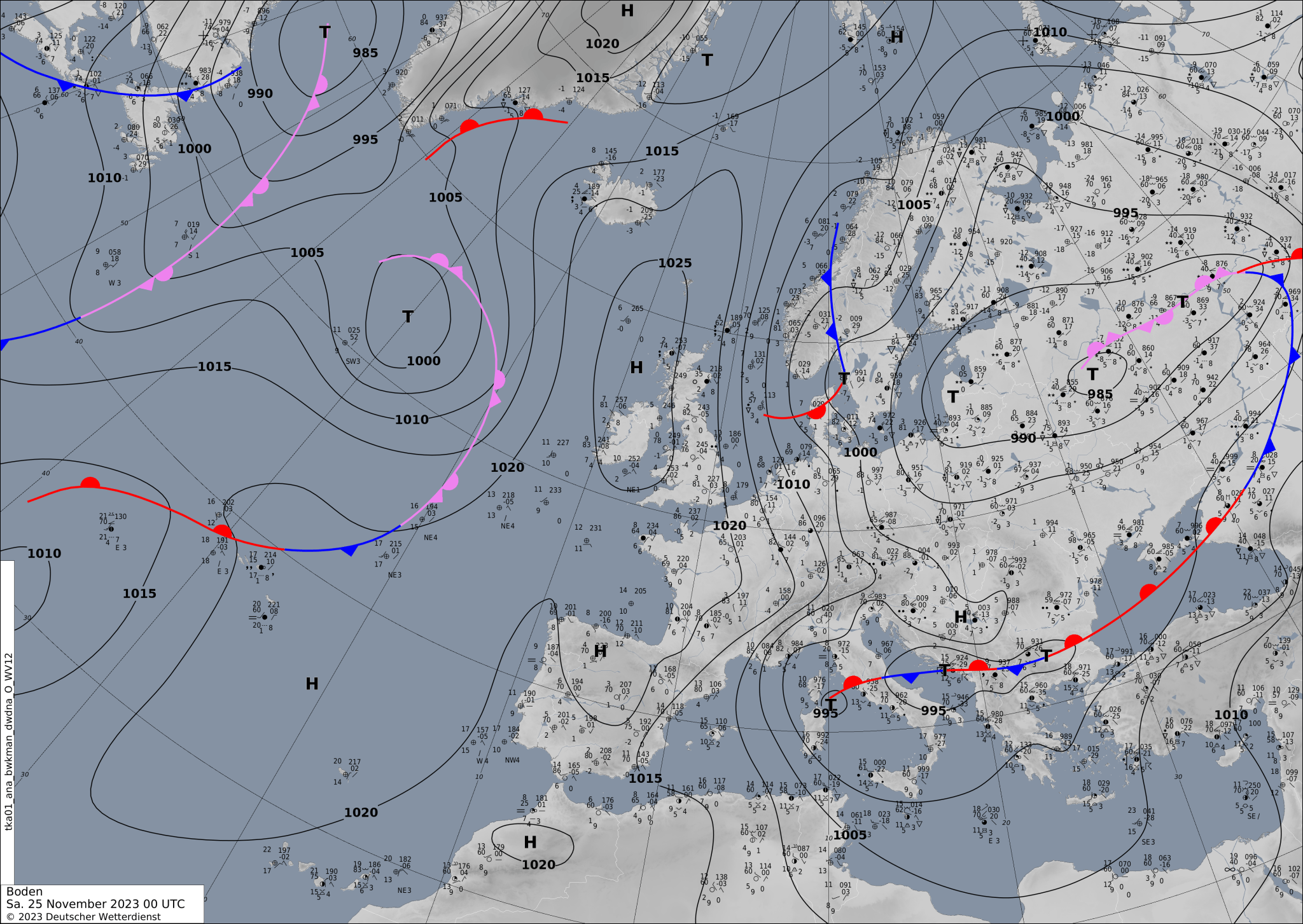Click the 'W 3' ship label in the western Atlantic
The width and height of the screenshot is (1303, 924).
pos(115,283)
